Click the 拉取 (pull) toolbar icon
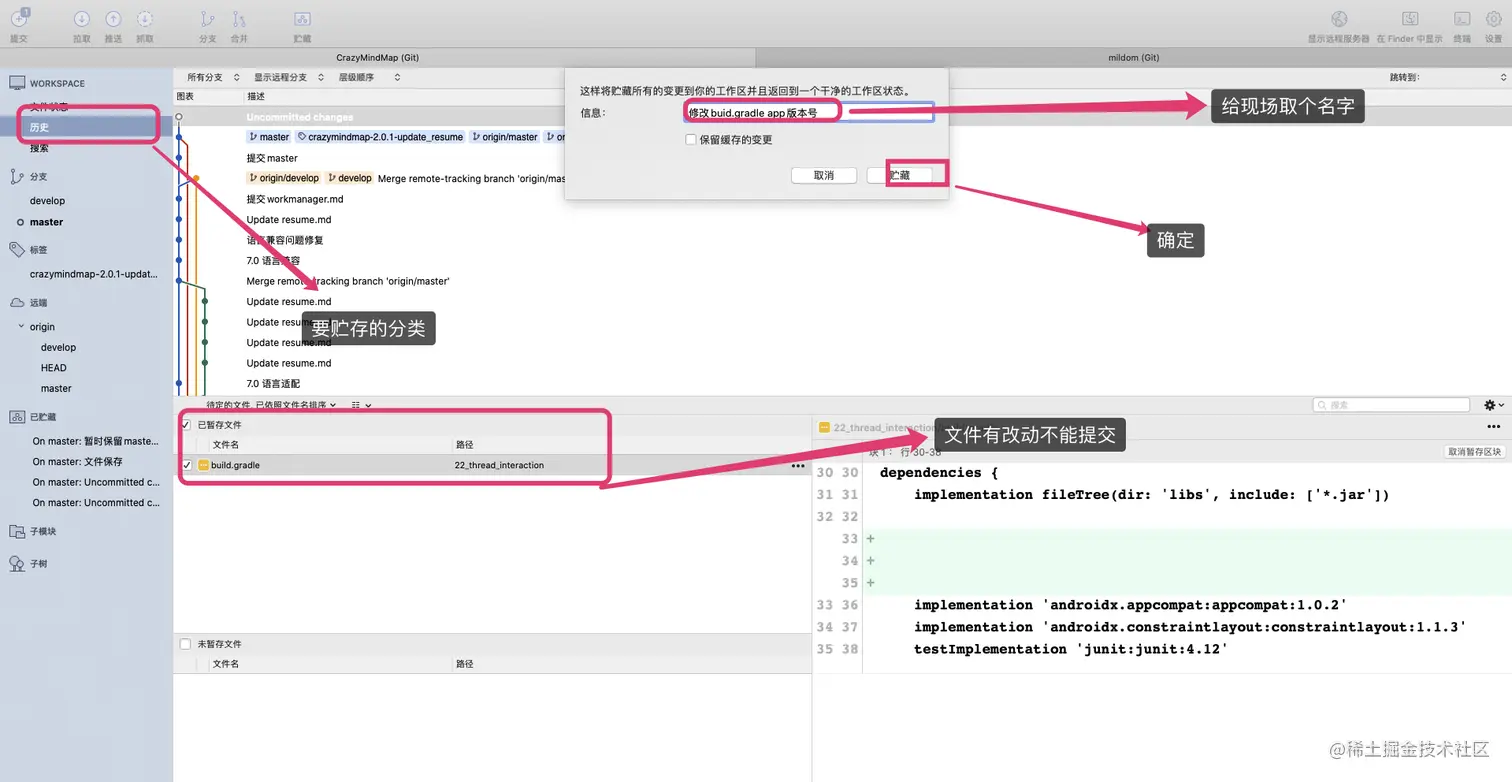 pos(82,19)
